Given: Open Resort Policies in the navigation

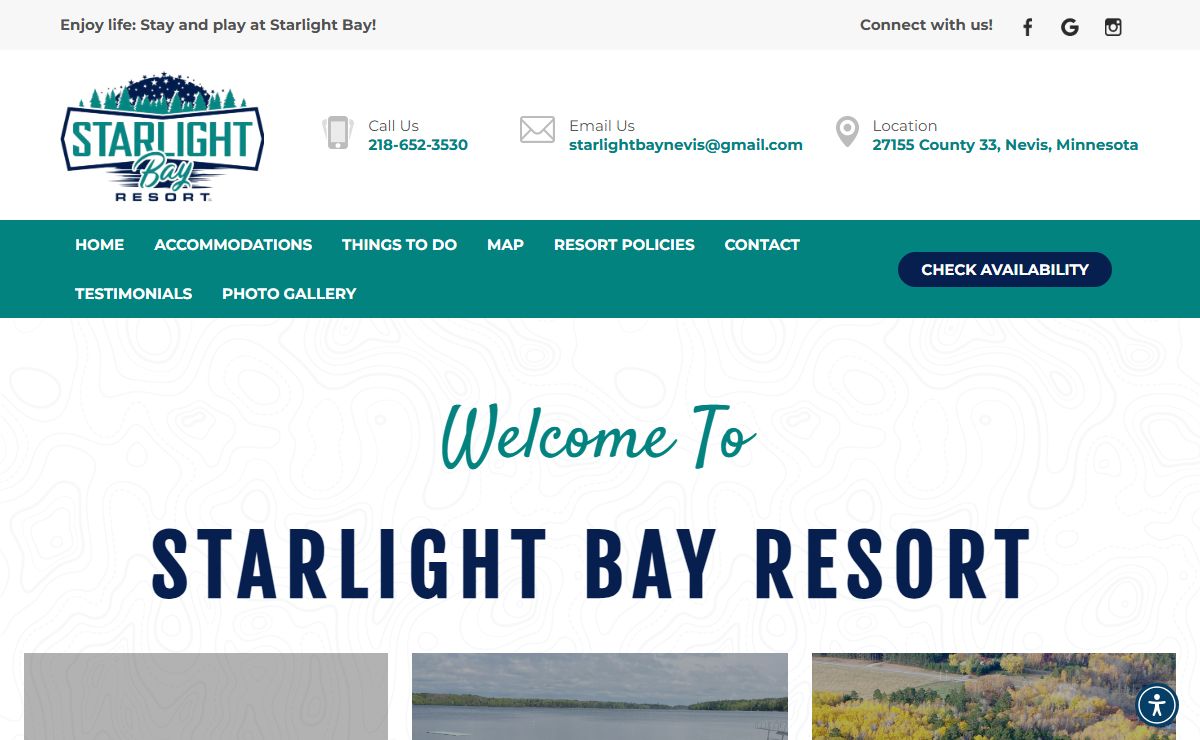Looking at the screenshot, I should pos(624,245).
